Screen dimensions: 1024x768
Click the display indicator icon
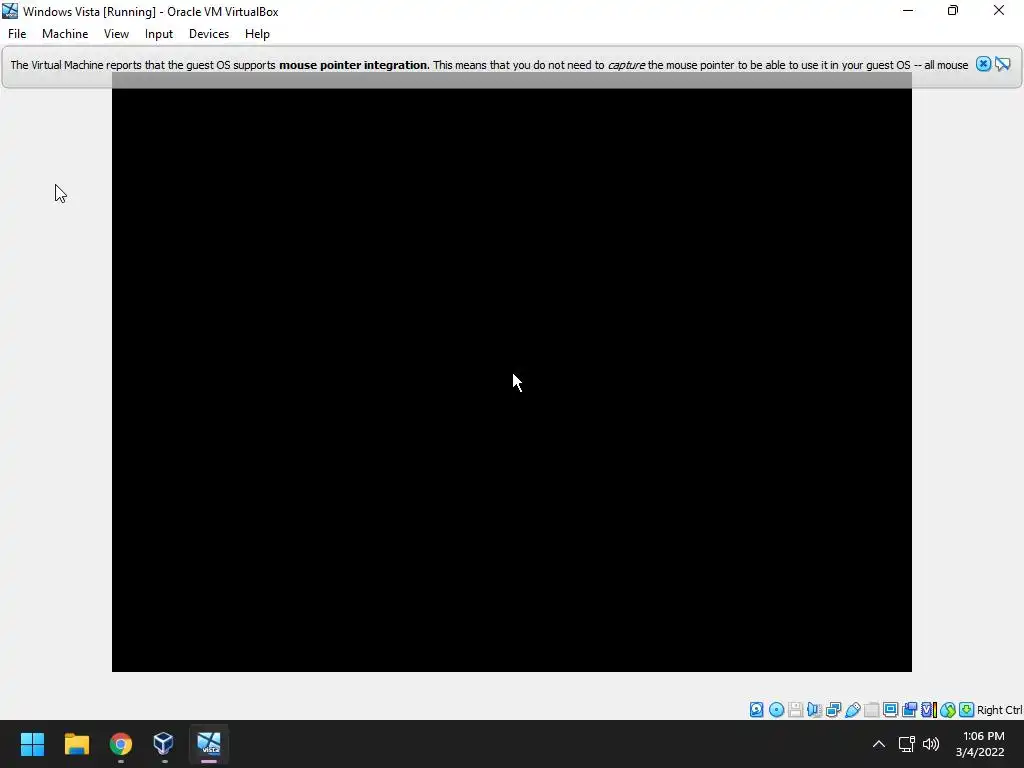(x=891, y=710)
